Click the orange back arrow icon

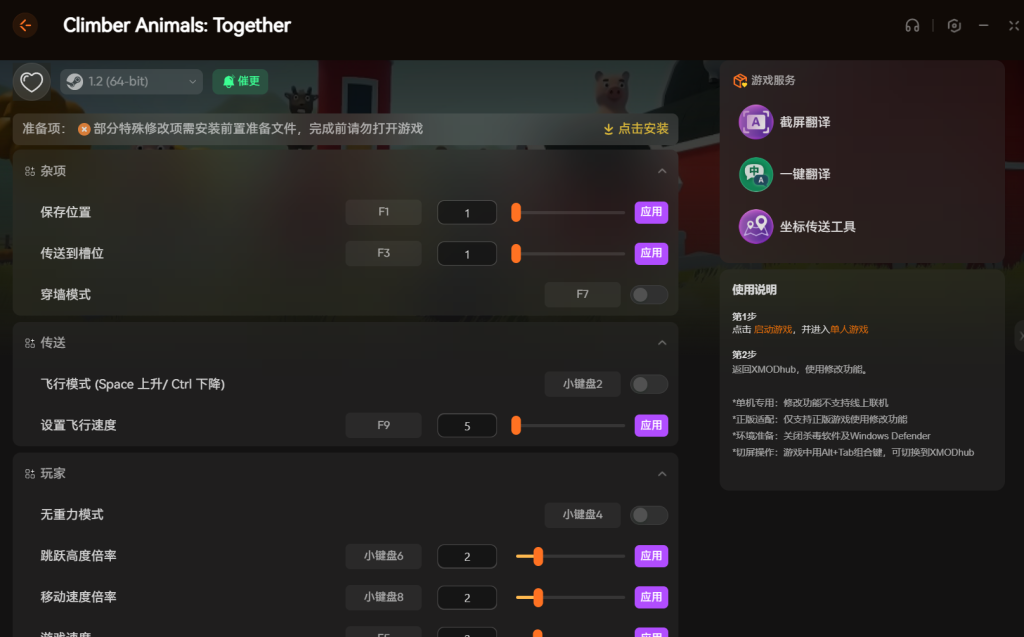(25, 25)
